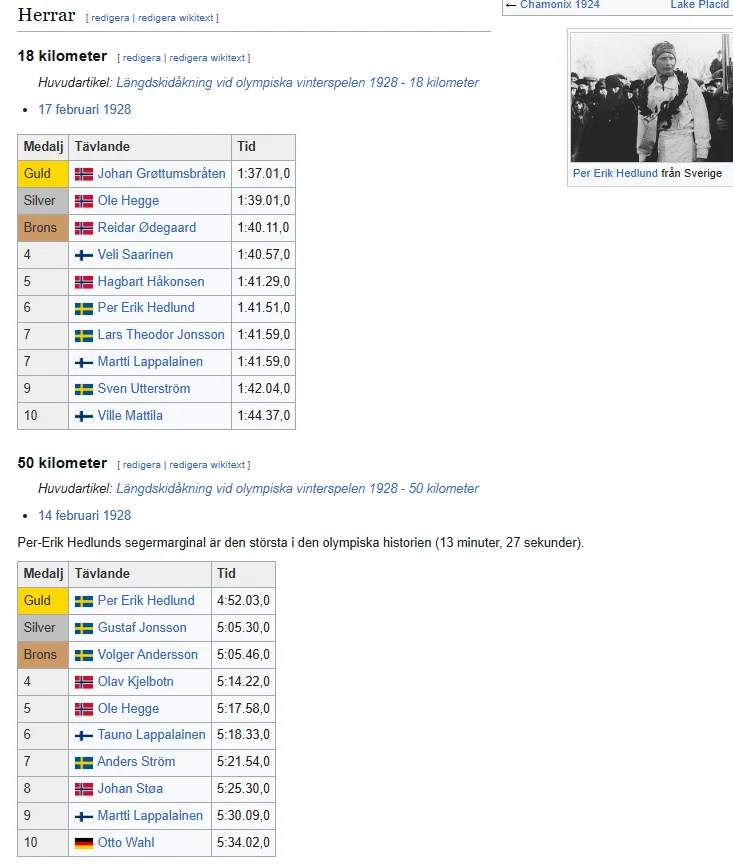
Task: Open Sven Utterström's page
Action: pyautogui.click(x=144, y=389)
